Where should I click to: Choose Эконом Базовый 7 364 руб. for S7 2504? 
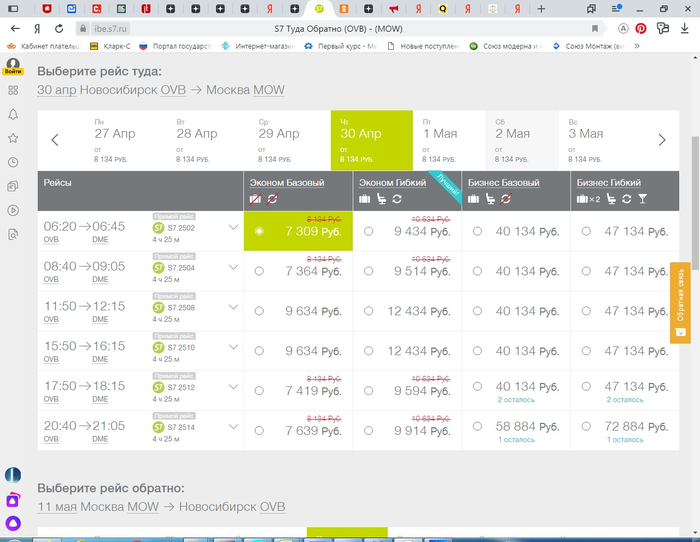tap(259, 271)
